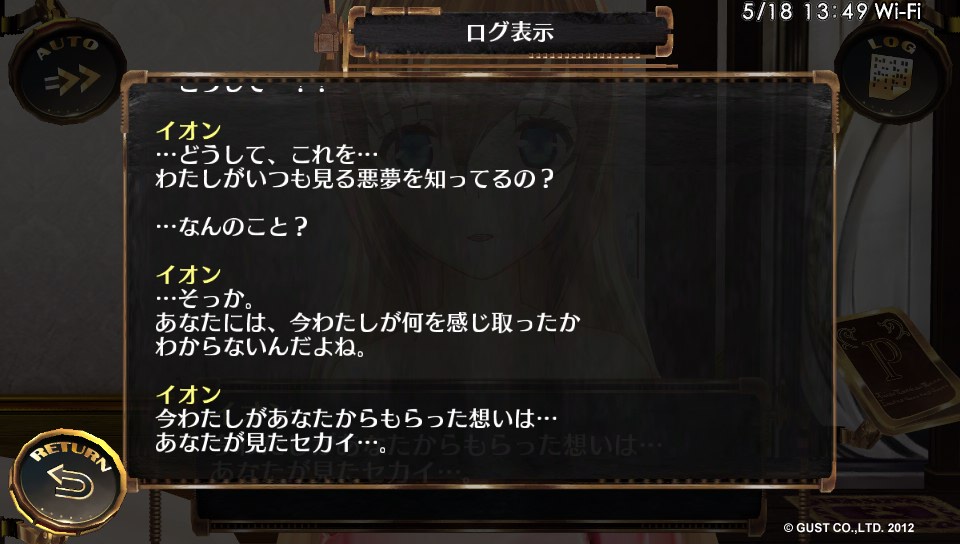This screenshot has width=960, height=544.
Task: Tap the Wi-Fi status indicator
Action: 898,12
